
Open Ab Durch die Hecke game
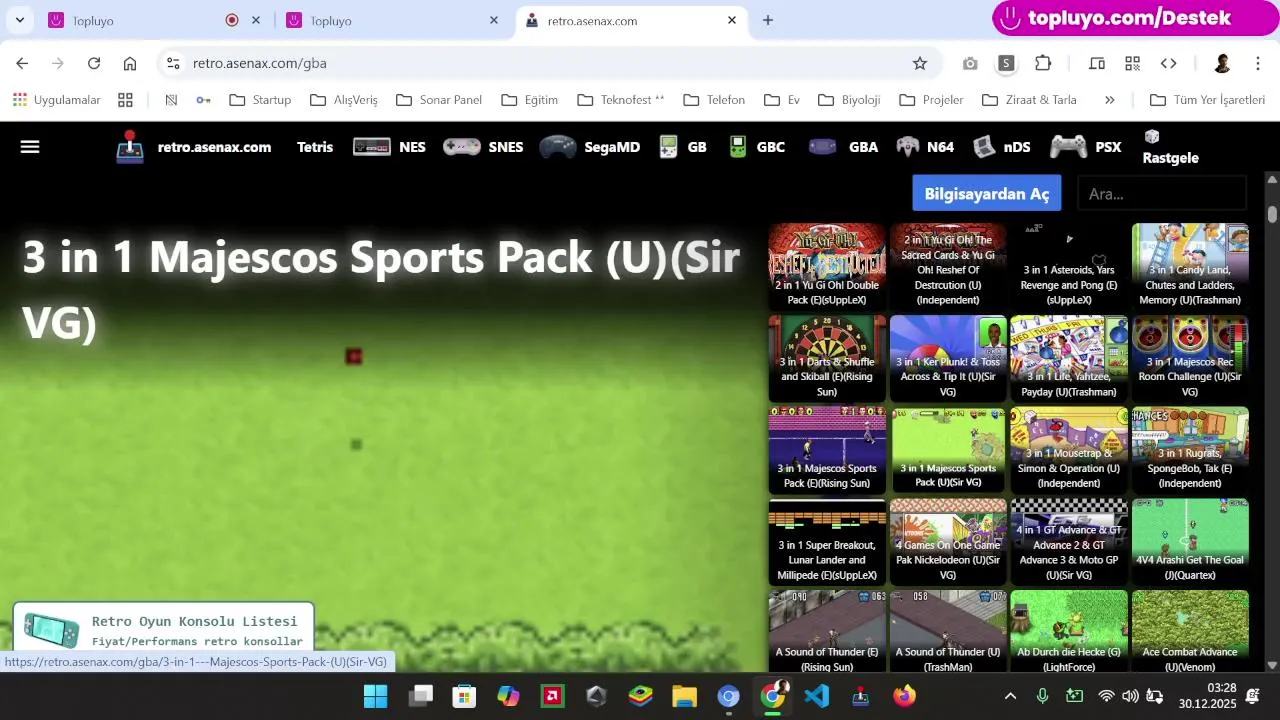click(1069, 631)
